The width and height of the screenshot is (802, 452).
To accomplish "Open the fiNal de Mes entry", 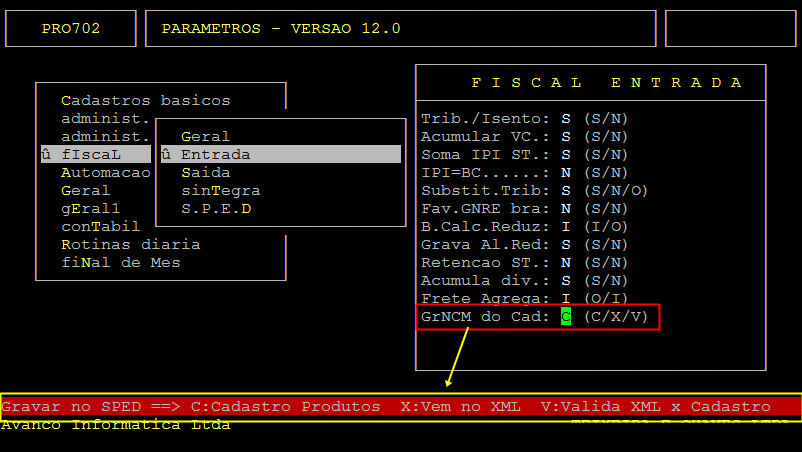I will pos(120,262).
